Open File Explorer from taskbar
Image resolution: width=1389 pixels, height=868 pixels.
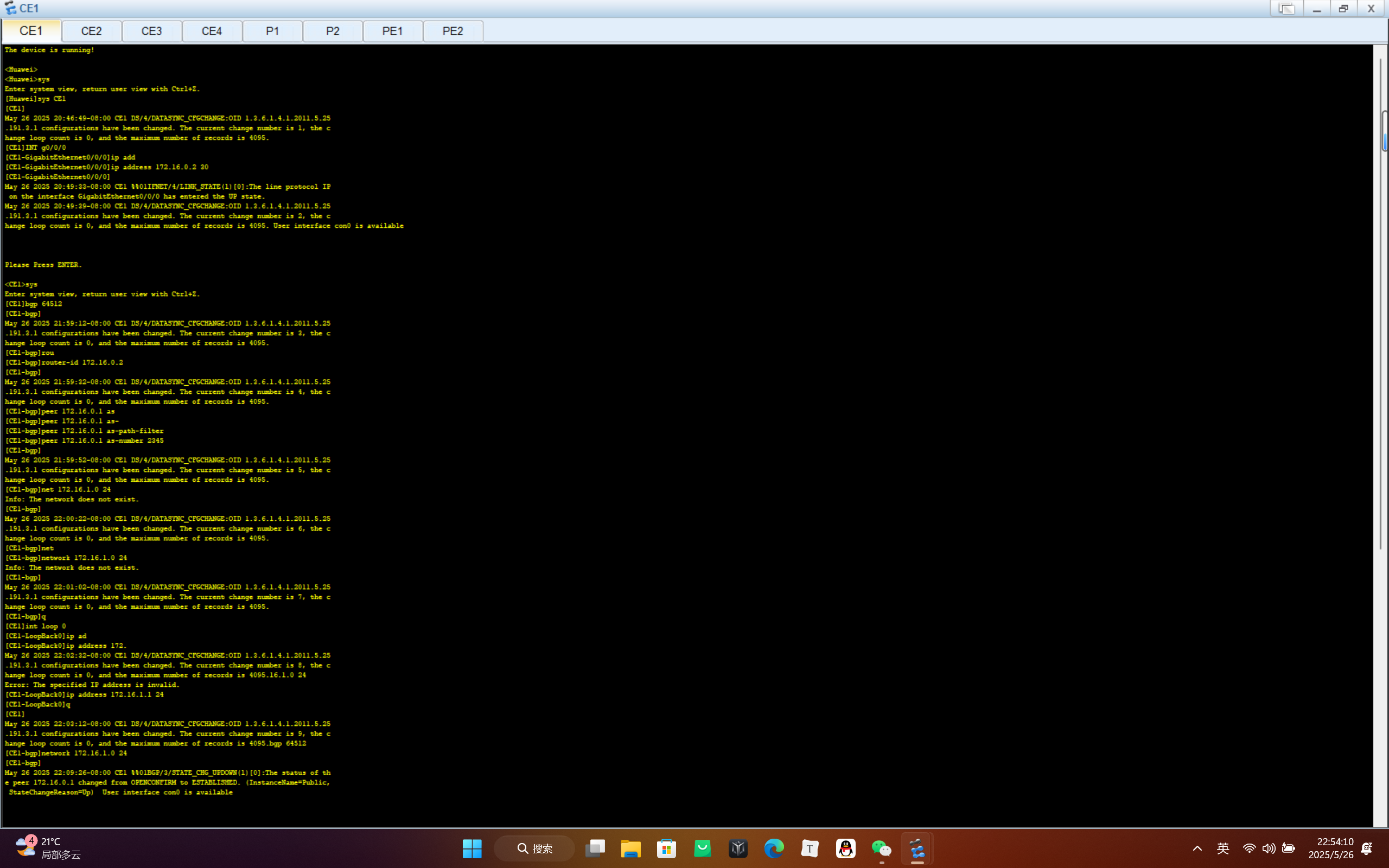tap(630, 848)
